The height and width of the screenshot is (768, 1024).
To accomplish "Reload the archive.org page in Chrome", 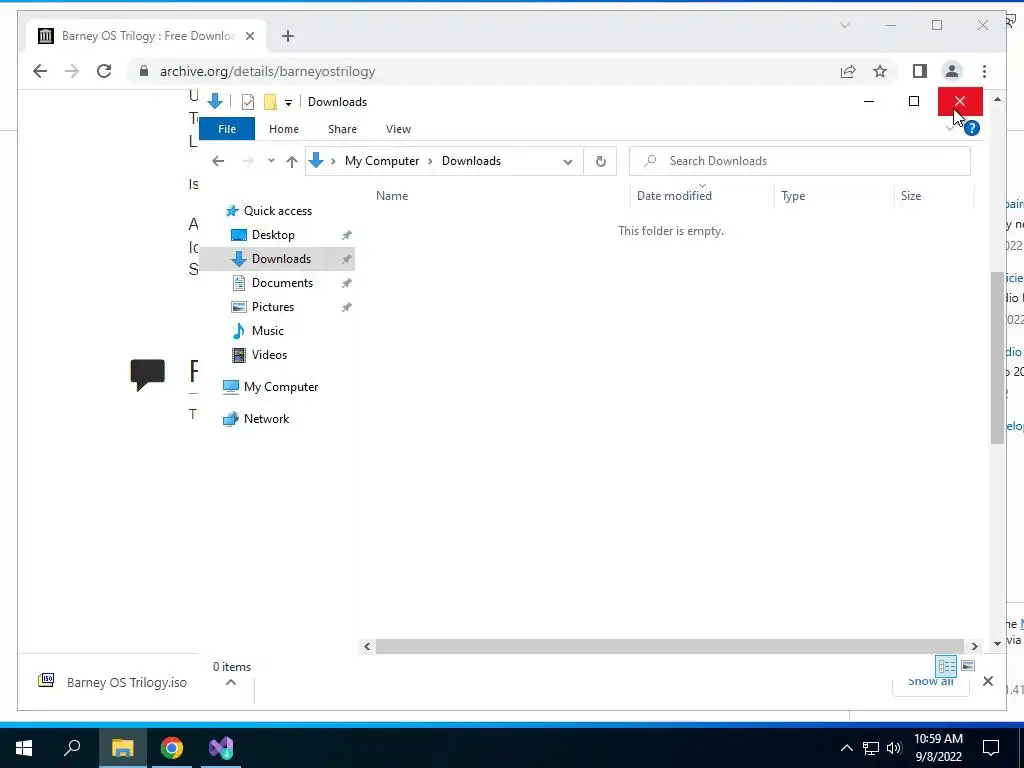I will (x=104, y=71).
